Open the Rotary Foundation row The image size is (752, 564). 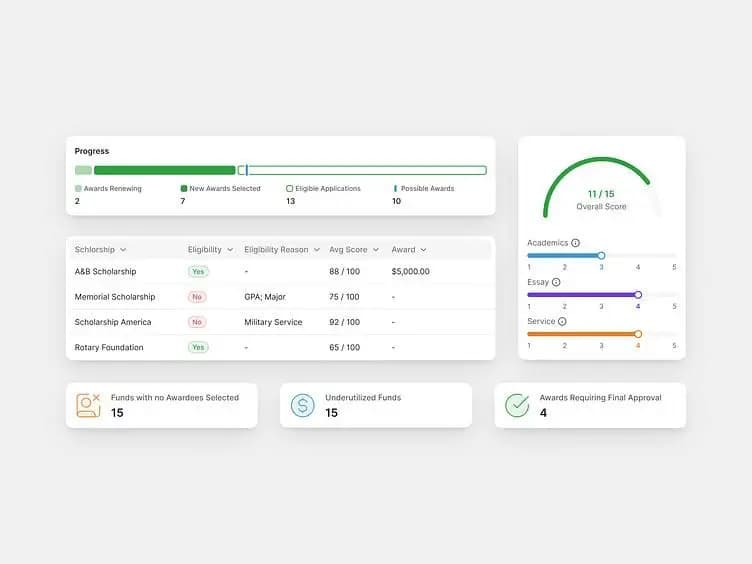pos(281,347)
